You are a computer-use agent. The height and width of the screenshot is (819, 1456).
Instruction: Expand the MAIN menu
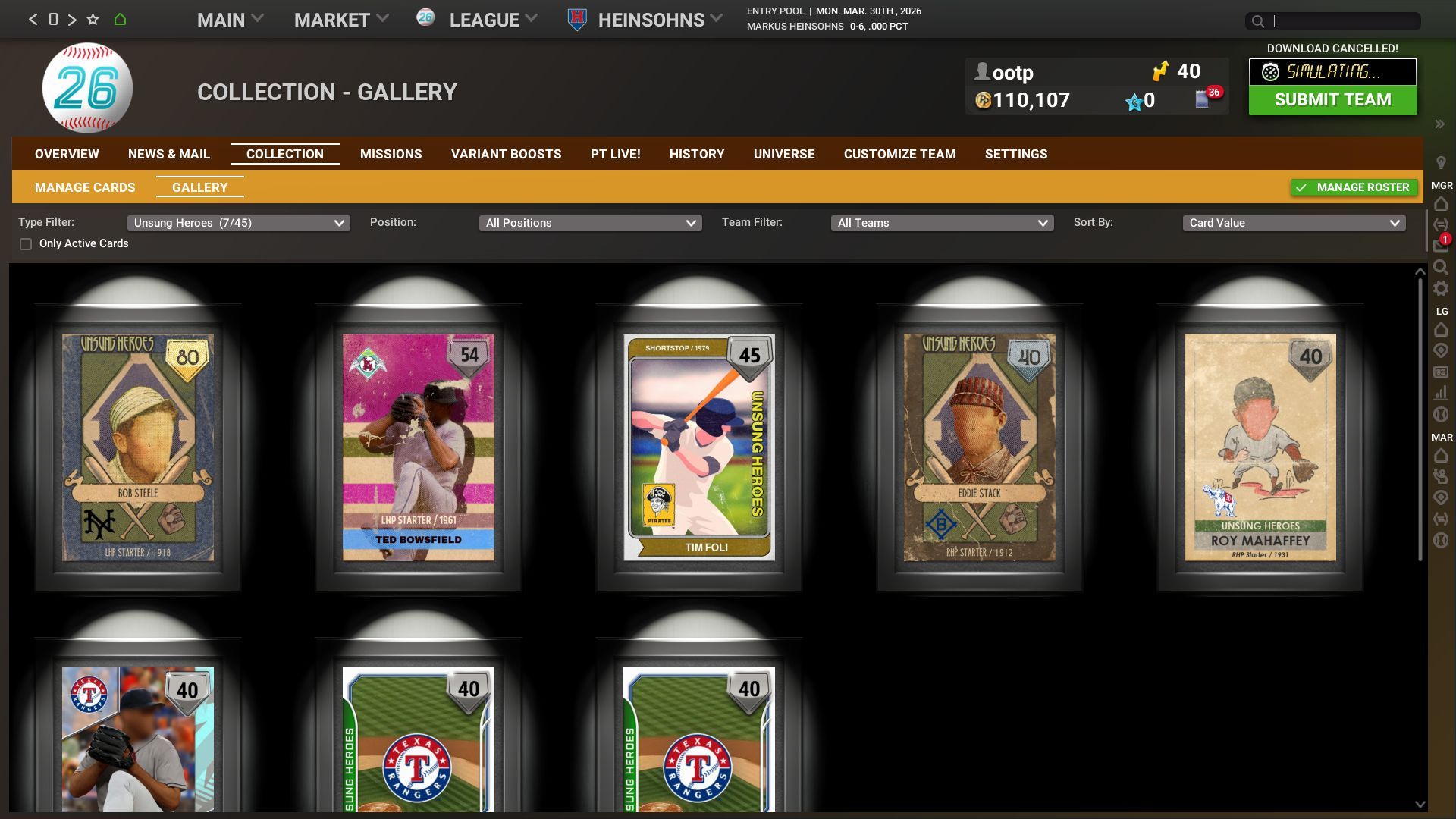pos(230,20)
